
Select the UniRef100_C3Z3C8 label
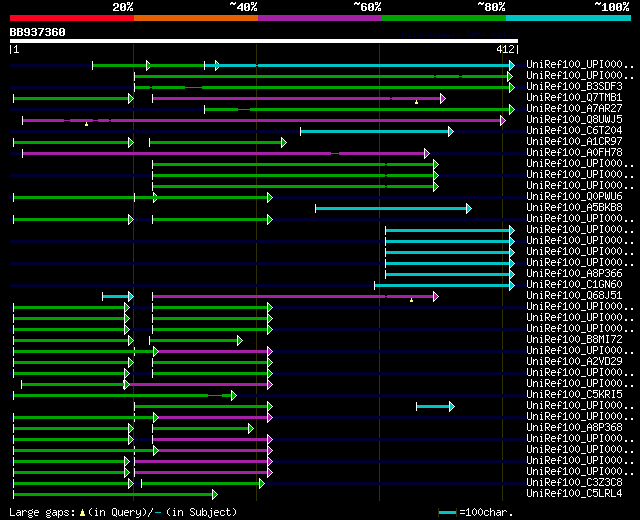[574, 483]
